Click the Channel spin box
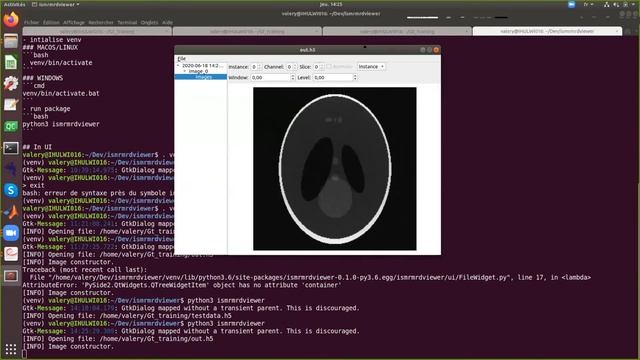 tap(291, 67)
